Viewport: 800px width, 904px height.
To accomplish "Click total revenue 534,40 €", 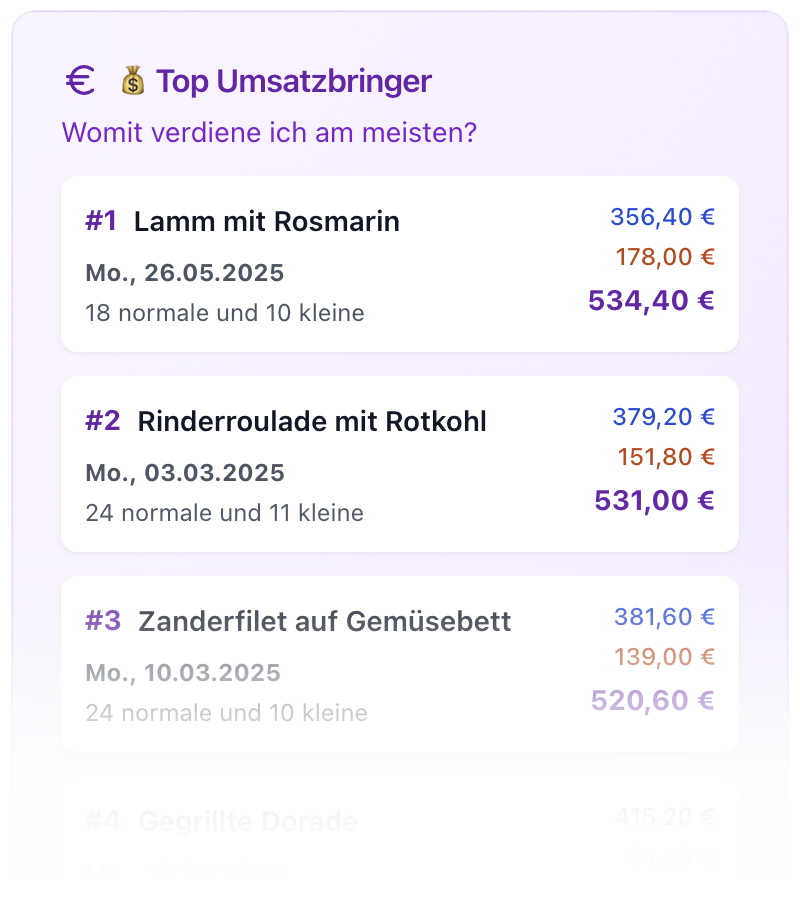I will pyautogui.click(x=651, y=300).
